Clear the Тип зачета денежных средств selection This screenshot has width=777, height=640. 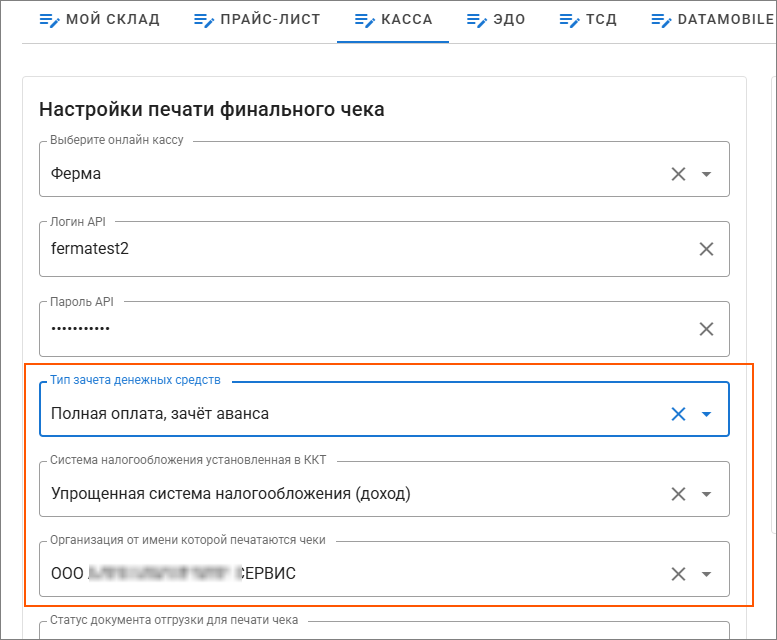coord(678,414)
